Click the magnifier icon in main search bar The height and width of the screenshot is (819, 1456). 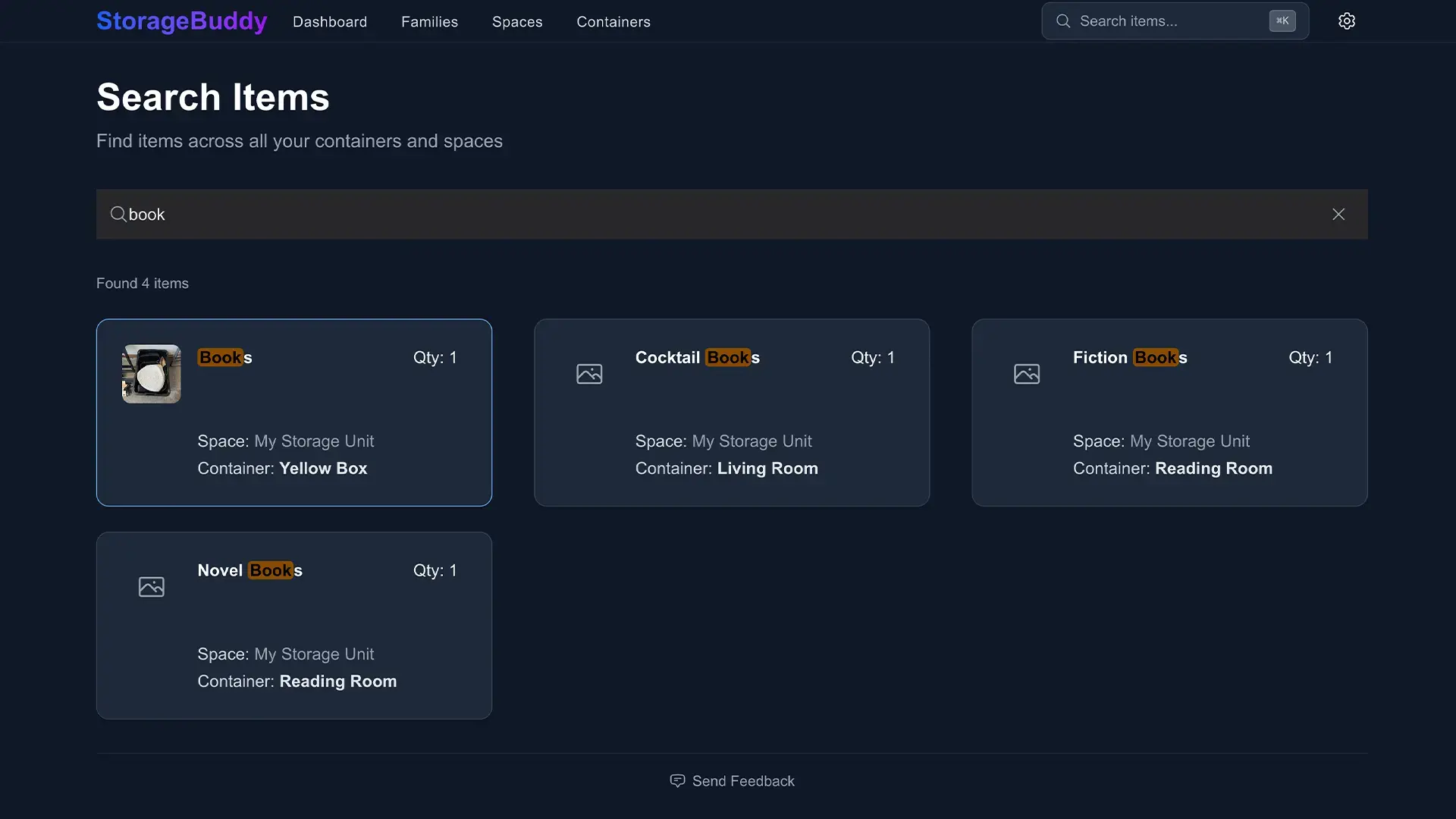pyautogui.click(x=118, y=215)
